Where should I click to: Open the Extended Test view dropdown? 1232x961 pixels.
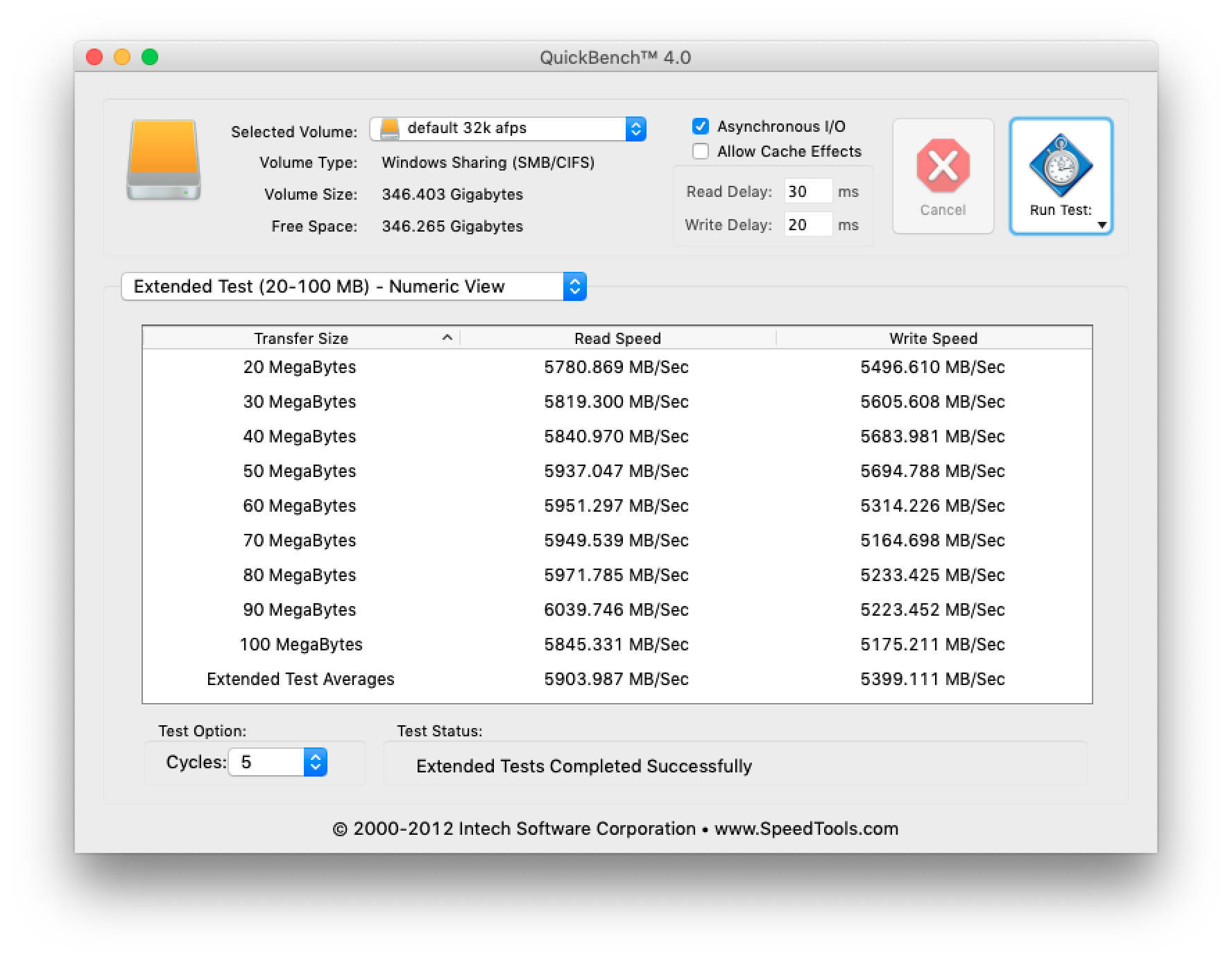354,286
